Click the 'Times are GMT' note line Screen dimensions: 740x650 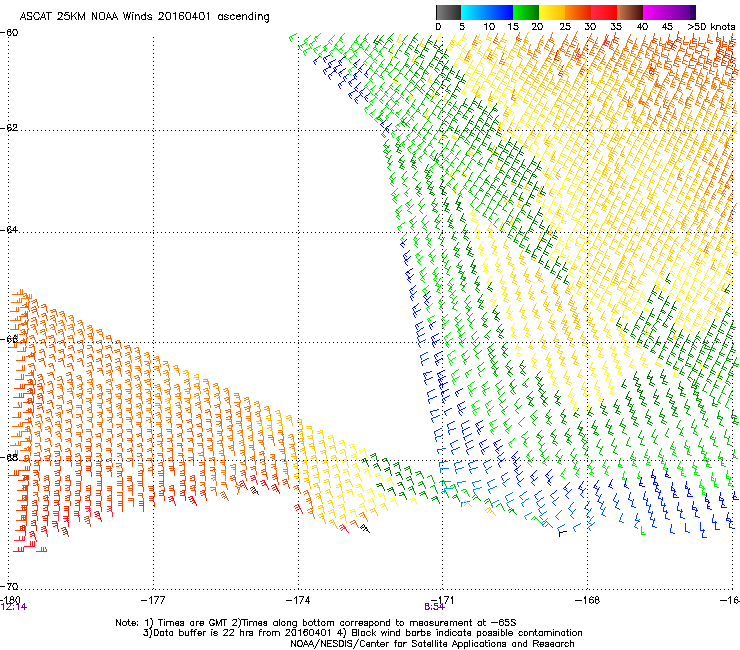(x=316, y=623)
